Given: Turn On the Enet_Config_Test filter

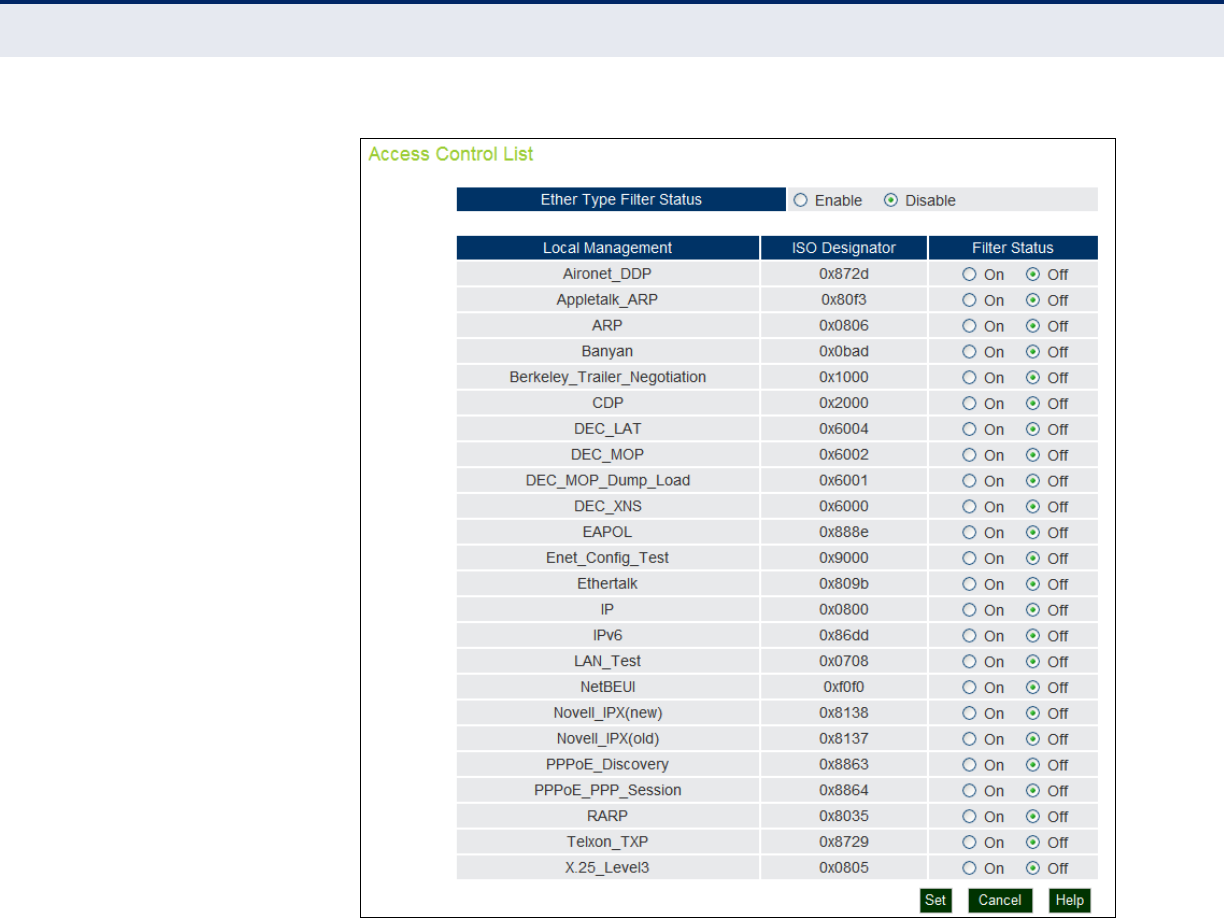Looking at the screenshot, I should coord(969,558).
